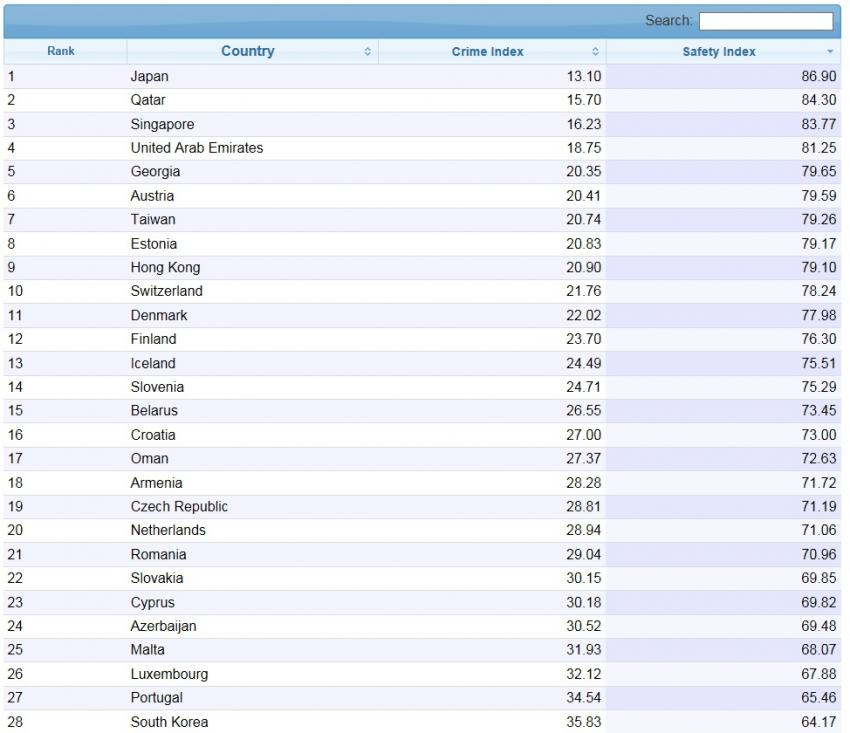
Task: Select the Luxembourg country cell
Action: pos(253,674)
